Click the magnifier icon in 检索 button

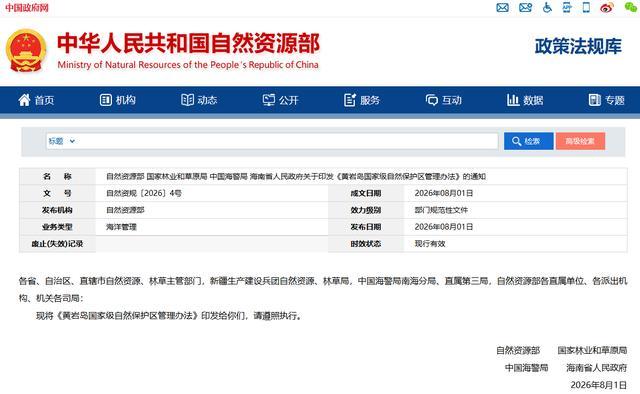pos(516,141)
